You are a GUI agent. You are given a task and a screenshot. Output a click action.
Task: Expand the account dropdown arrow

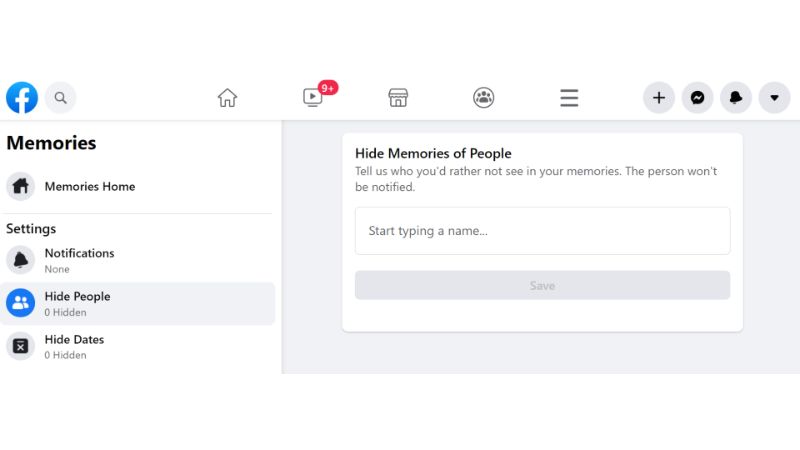tap(775, 97)
